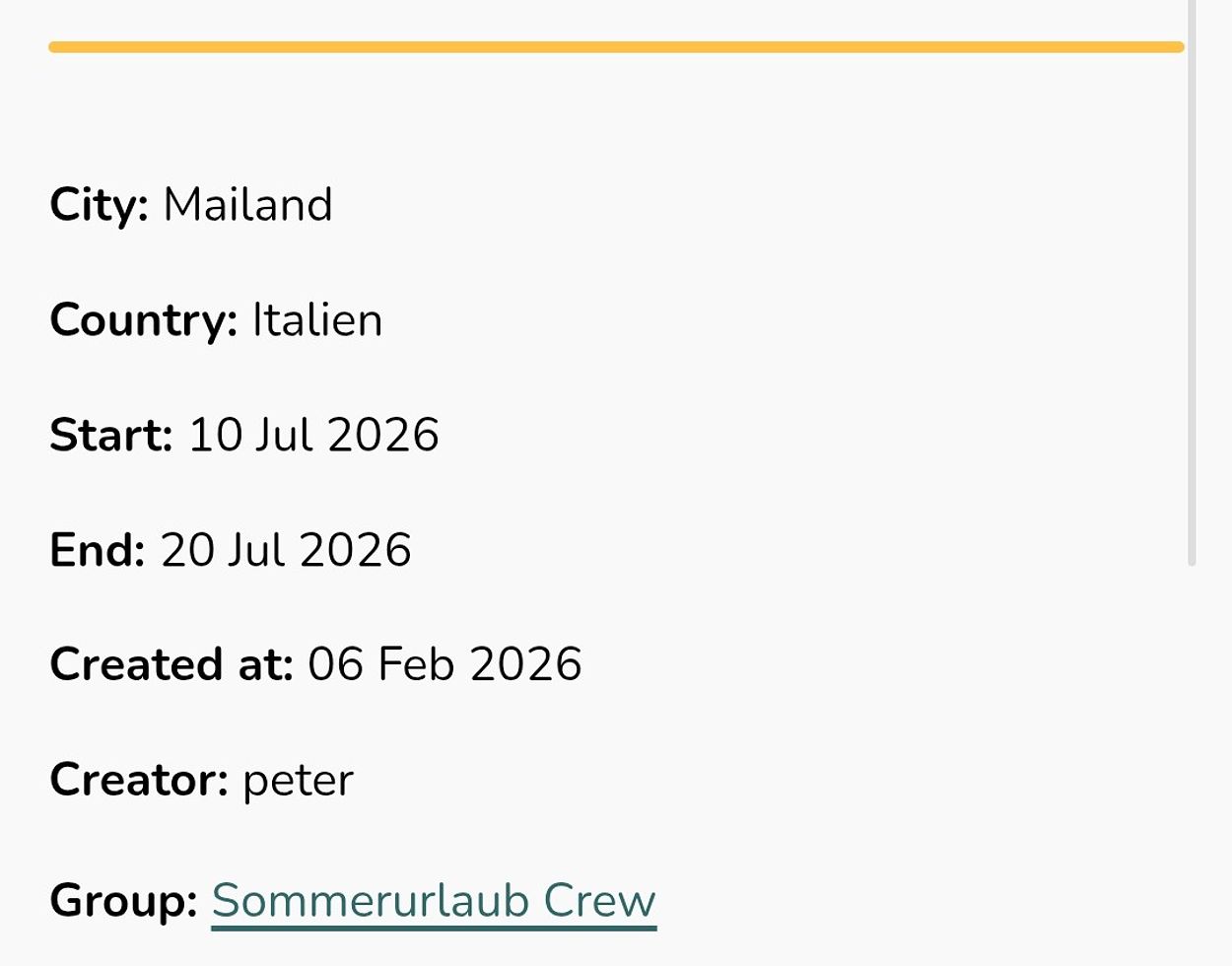This screenshot has width=1232, height=966.
Task: Click the month Jul in the End date
Action: tap(256, 550)
